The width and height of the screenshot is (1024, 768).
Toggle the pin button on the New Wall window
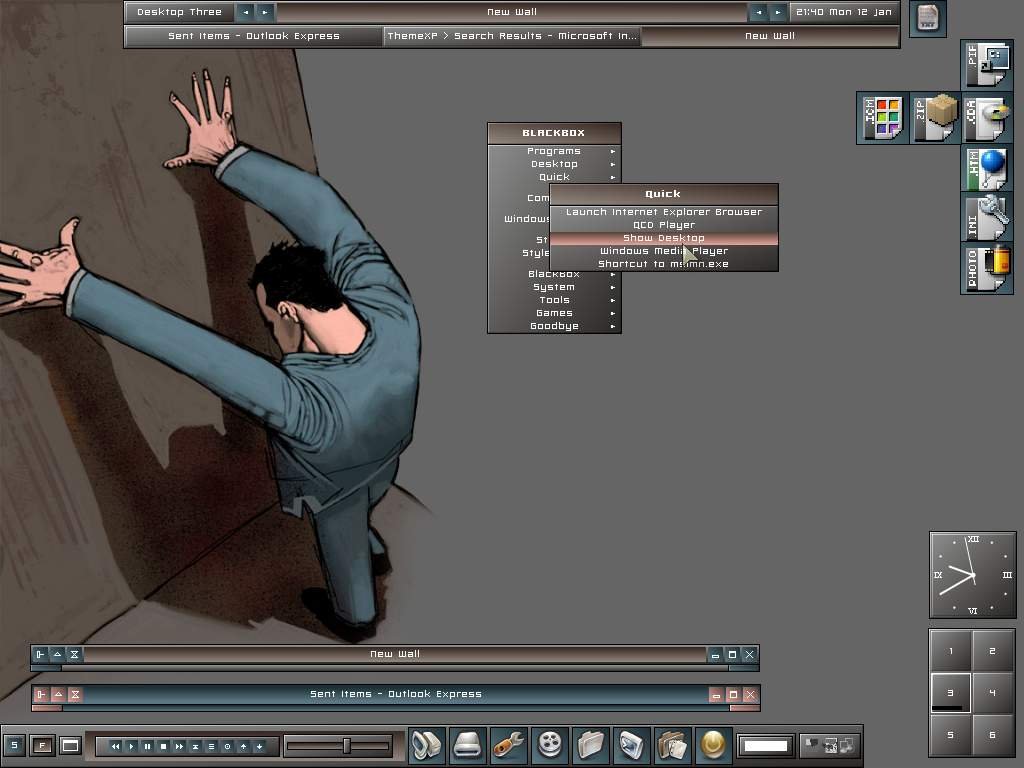pos(40,654)
